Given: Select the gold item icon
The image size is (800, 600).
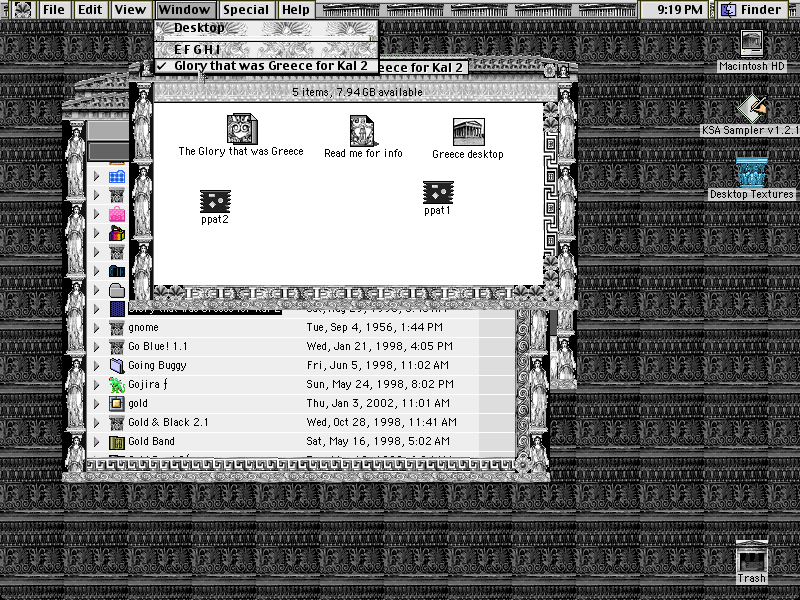Looking at the screenshot, I should point(117,404).
